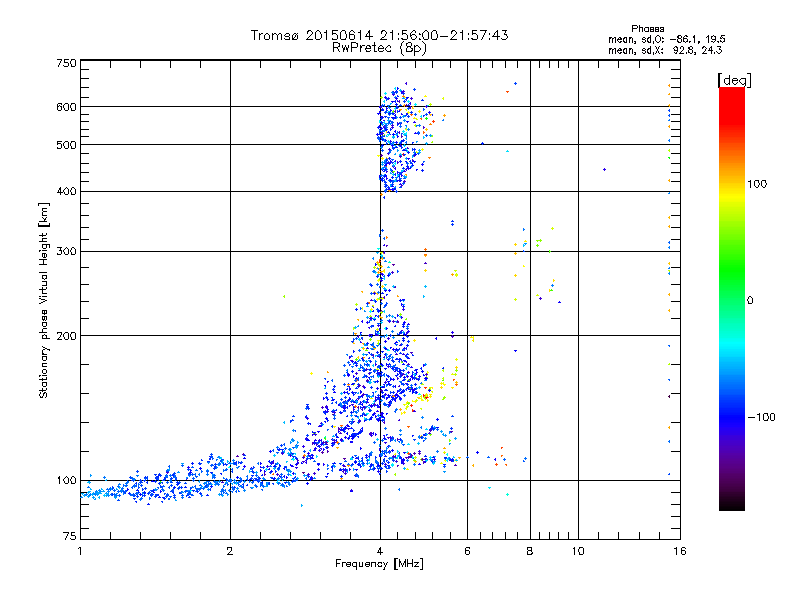The width and height of the screenshot is (800, 600).
Task: Click the colorbar tick label '0'
Action: pyautogui.click(x=750, y=301)
